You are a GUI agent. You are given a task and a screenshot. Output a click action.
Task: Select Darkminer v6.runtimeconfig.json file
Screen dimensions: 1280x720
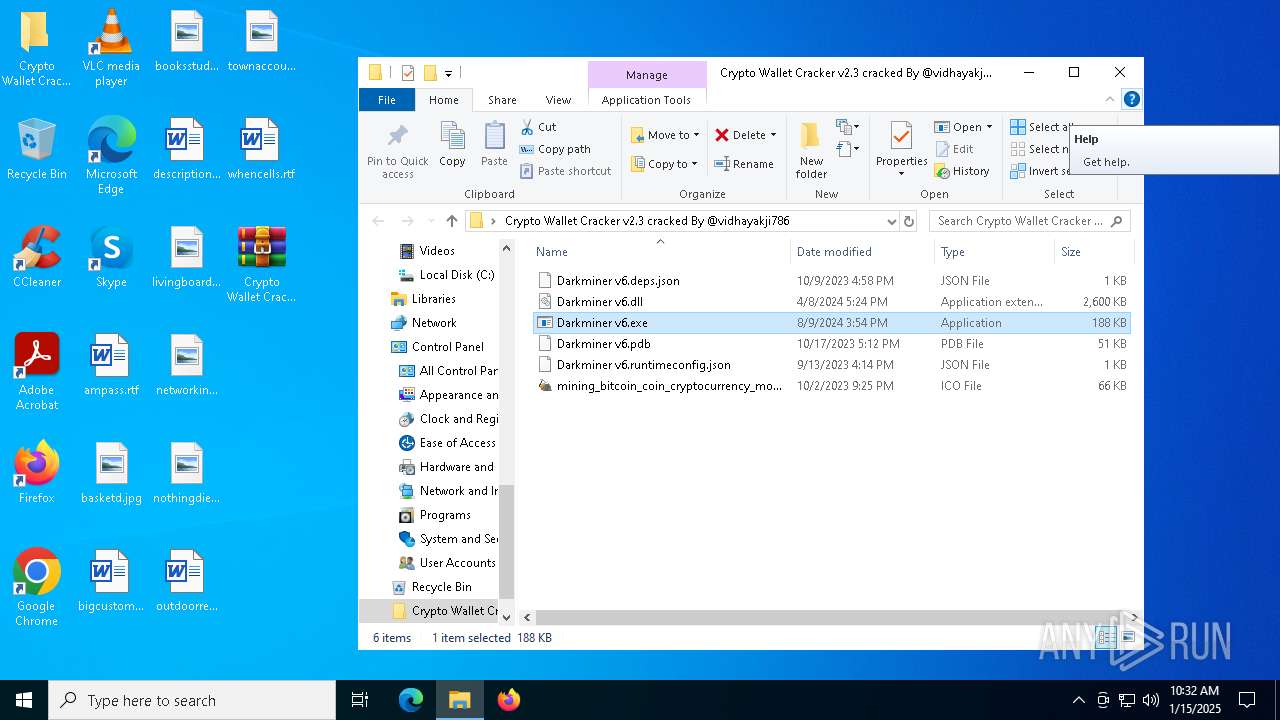coord(832,365)
